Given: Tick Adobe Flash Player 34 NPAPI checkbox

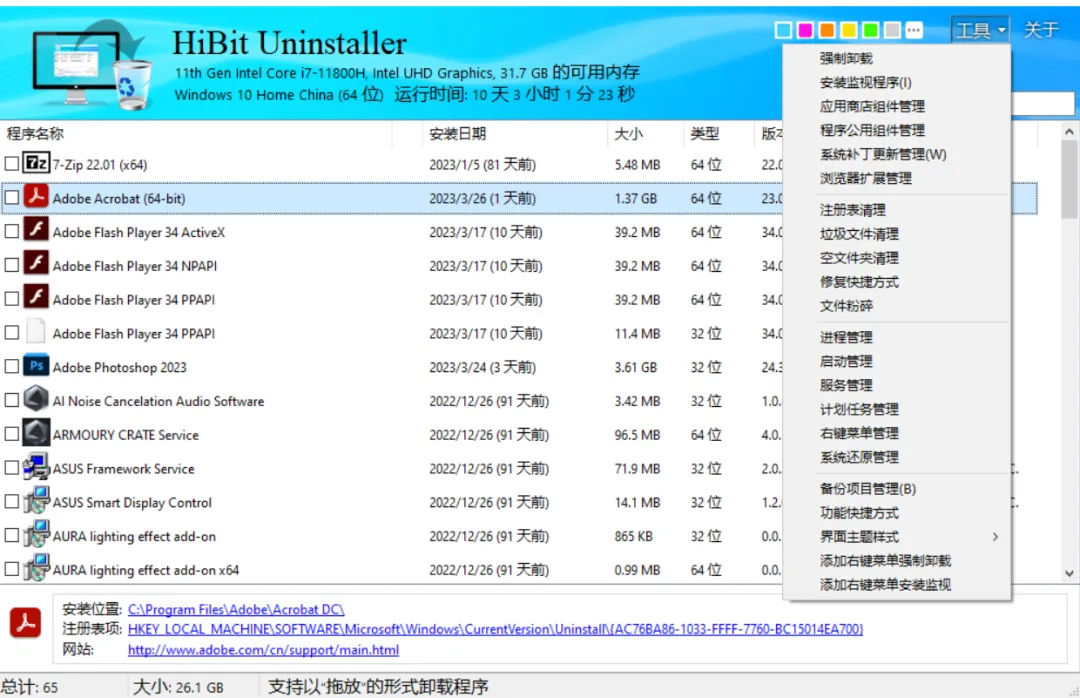Looking at the screenshot, I should click(x=12, y=265).
